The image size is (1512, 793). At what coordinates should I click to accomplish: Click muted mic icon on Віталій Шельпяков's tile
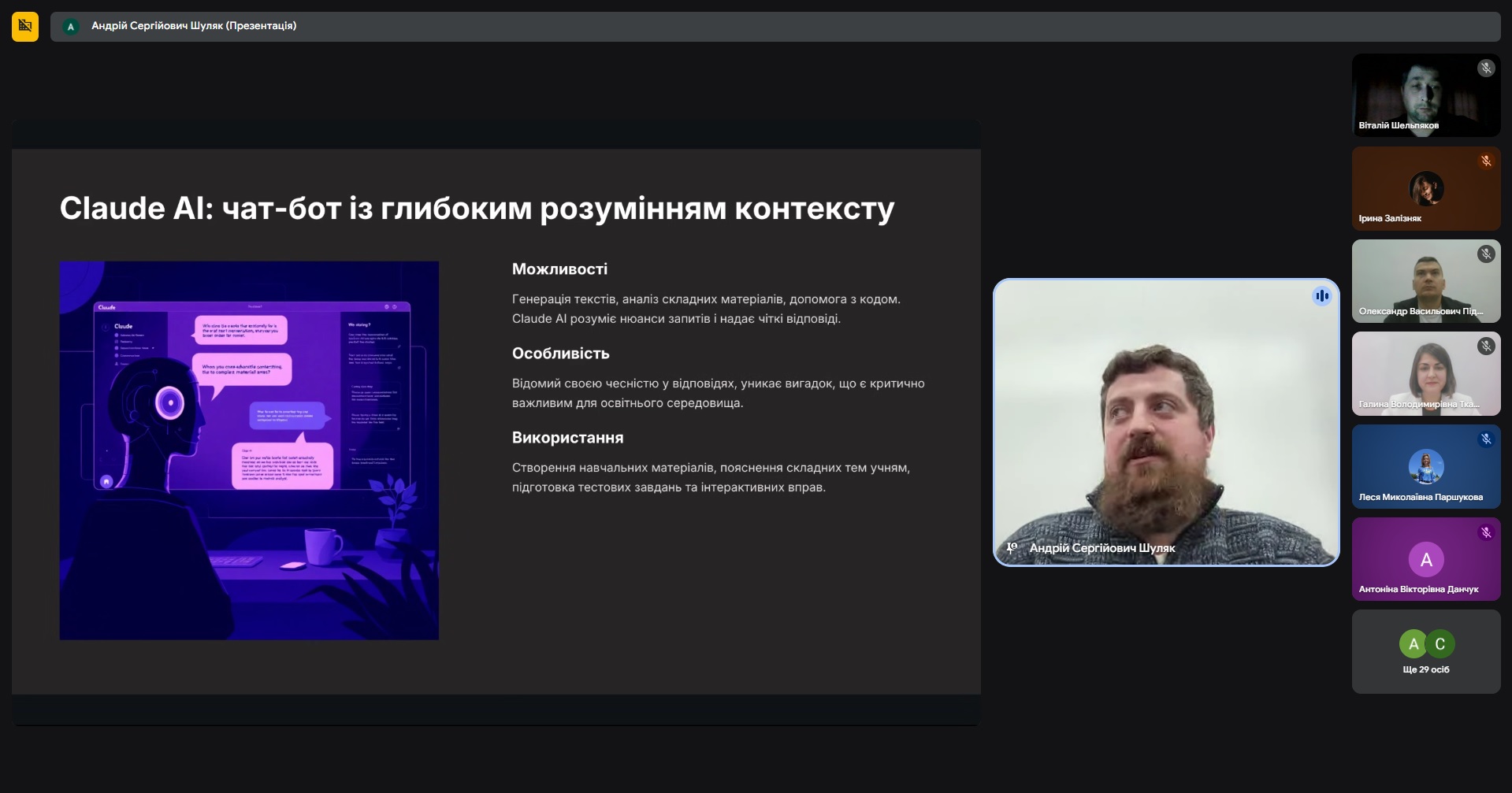(1486, 69)
